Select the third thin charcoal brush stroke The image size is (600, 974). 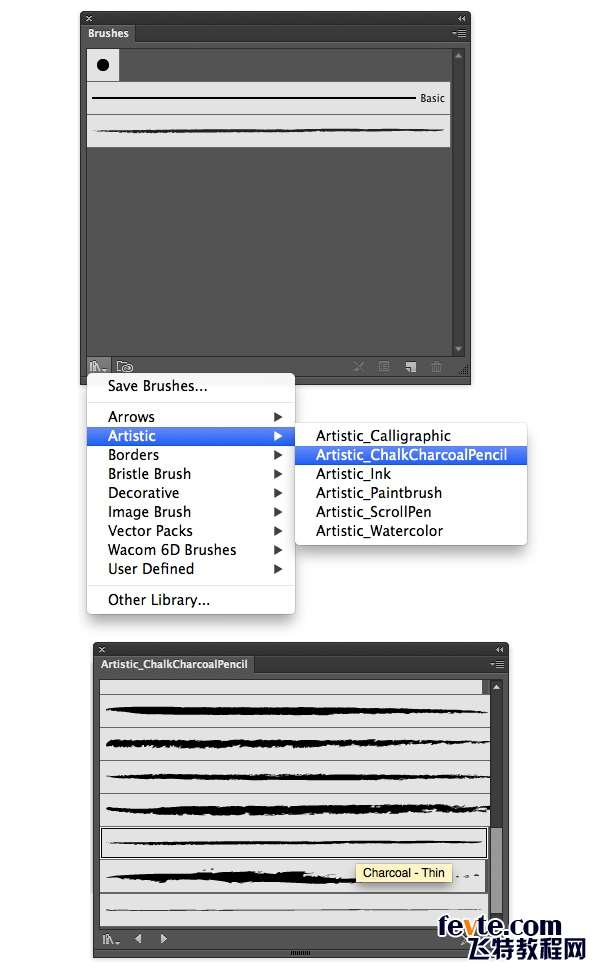click(295, 777)
